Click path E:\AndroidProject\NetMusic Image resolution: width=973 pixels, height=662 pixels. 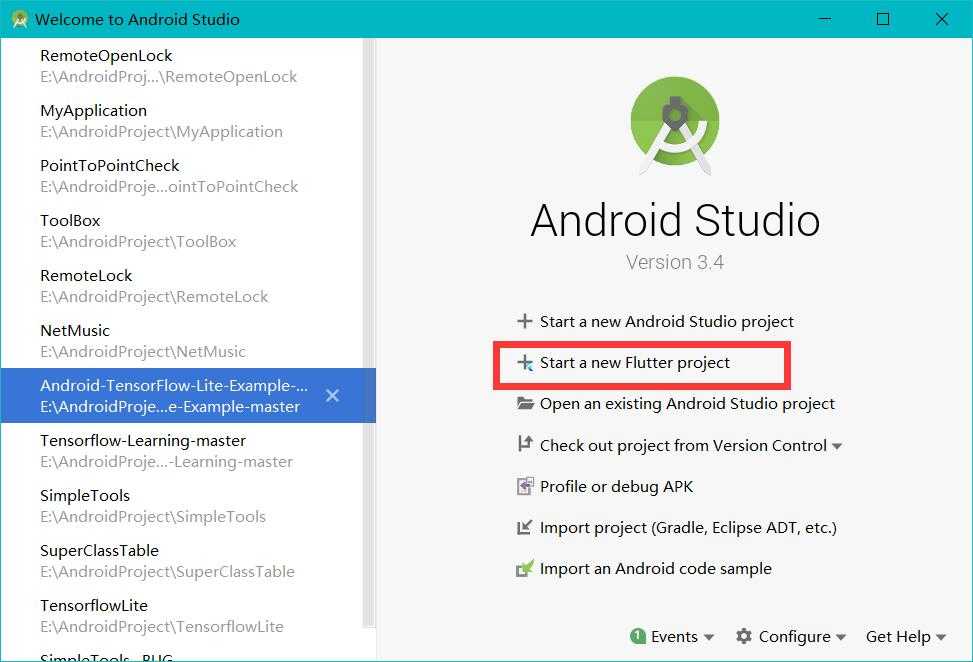[x=143, y=352]
